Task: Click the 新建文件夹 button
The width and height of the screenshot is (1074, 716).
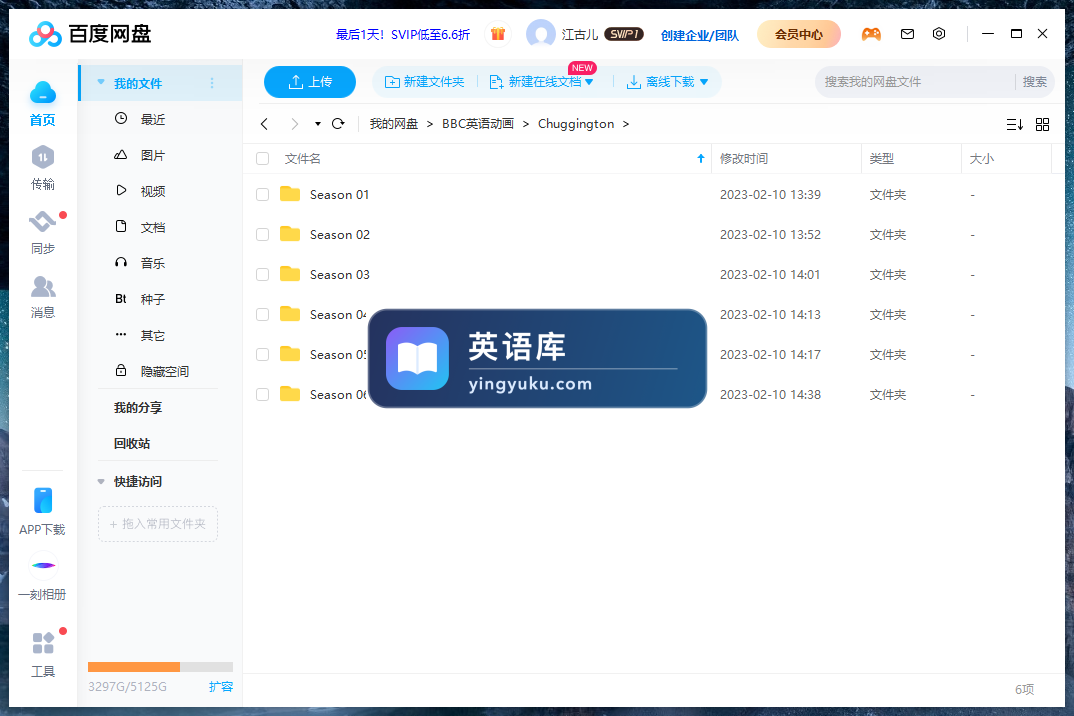Action: (x=425, y=82)
